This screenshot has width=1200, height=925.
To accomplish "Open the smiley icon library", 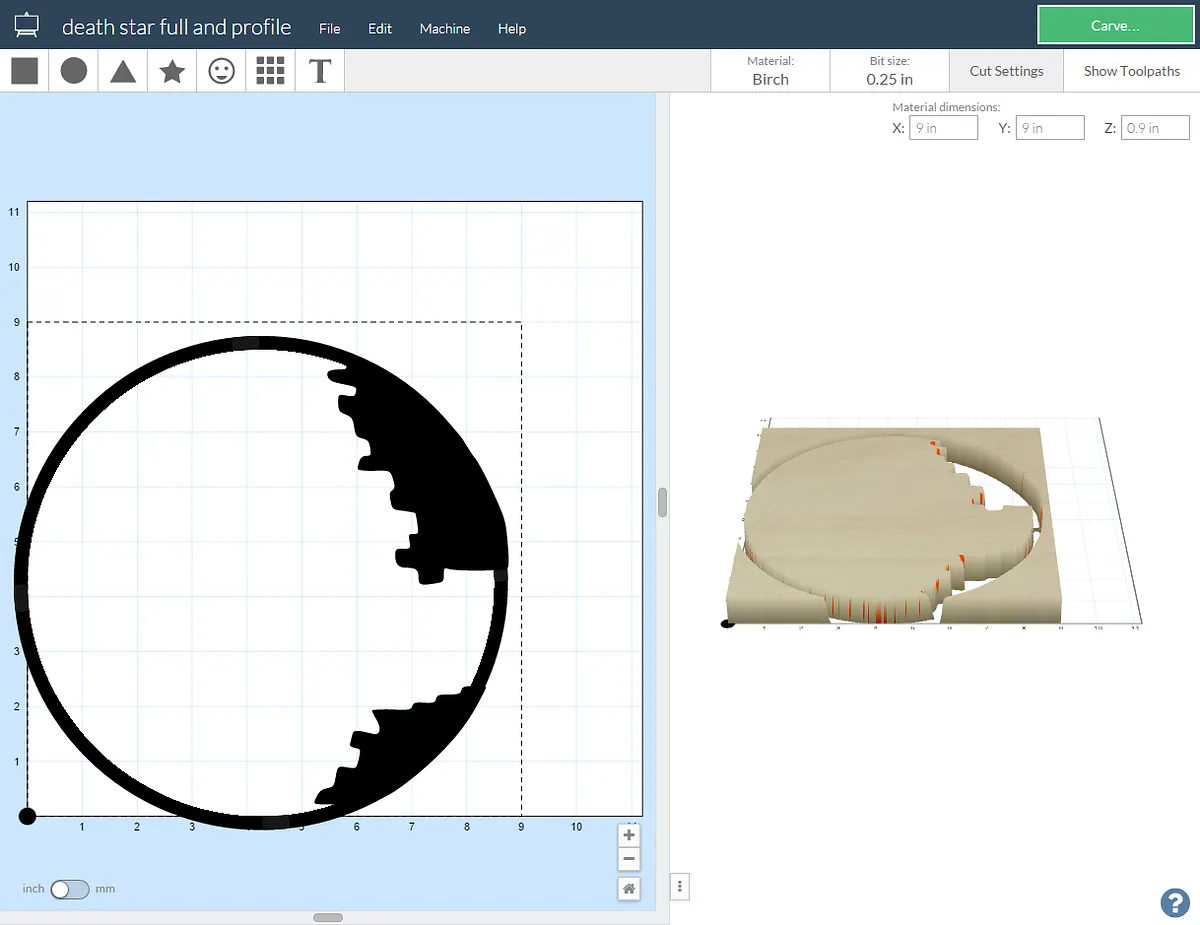I will tap(221, 71).
